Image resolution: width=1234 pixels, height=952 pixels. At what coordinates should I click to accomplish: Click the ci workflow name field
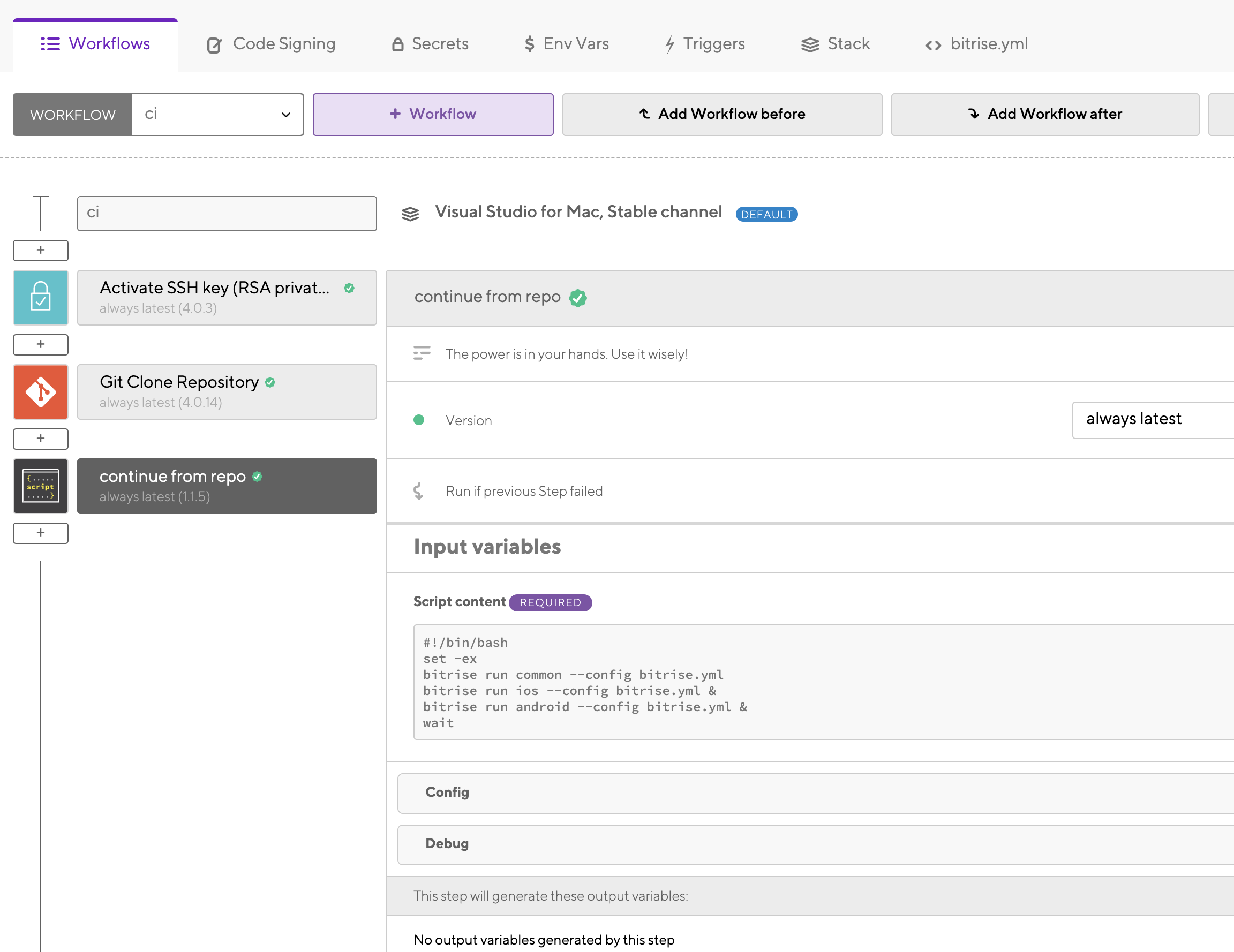[x=227, y=213]
